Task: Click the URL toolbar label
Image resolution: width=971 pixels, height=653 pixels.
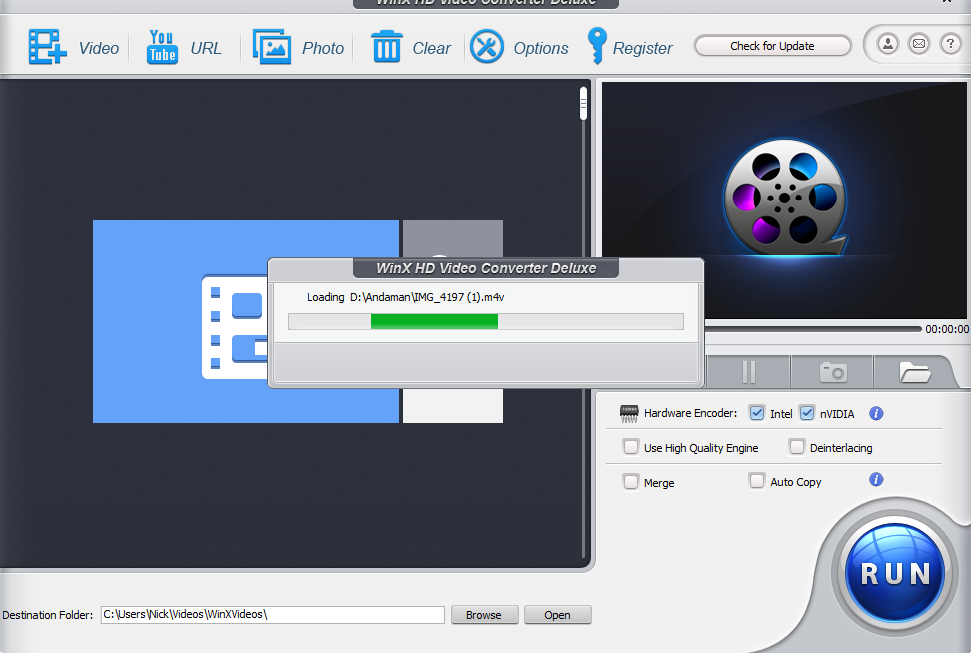Action: pyautogui.click(x=206, y=48)
